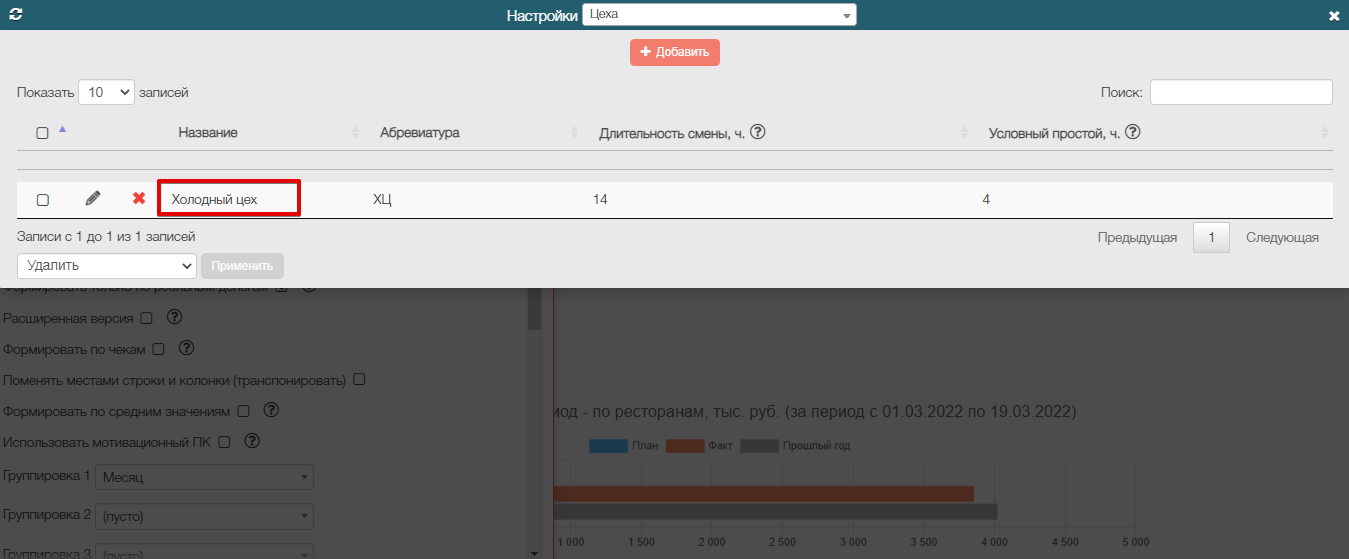Sort by Условный простой column arrows
The height and width of the screenshot is (559, 1349).
(1324, 133)
